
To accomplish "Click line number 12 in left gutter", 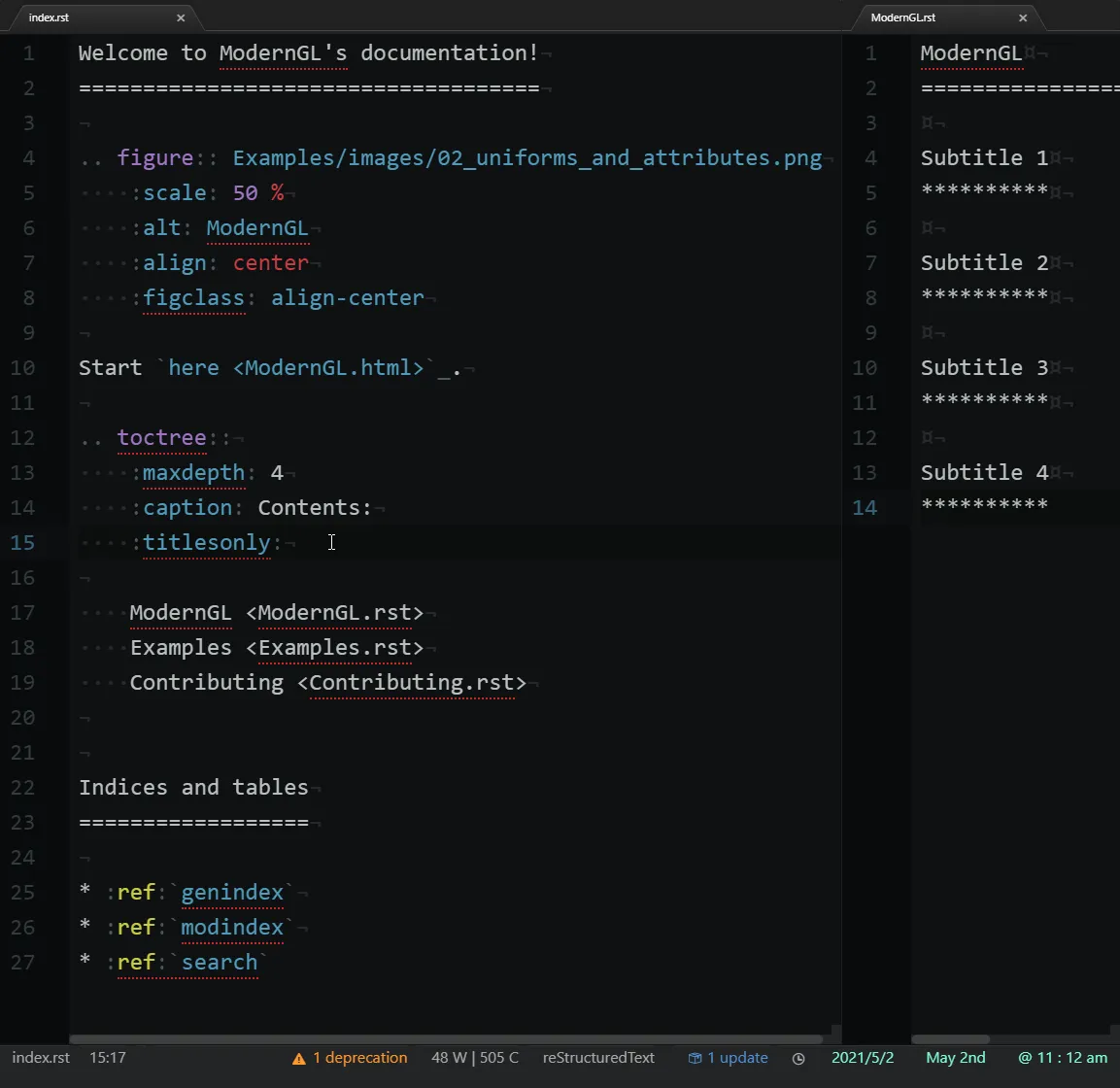I will [23, 438].
